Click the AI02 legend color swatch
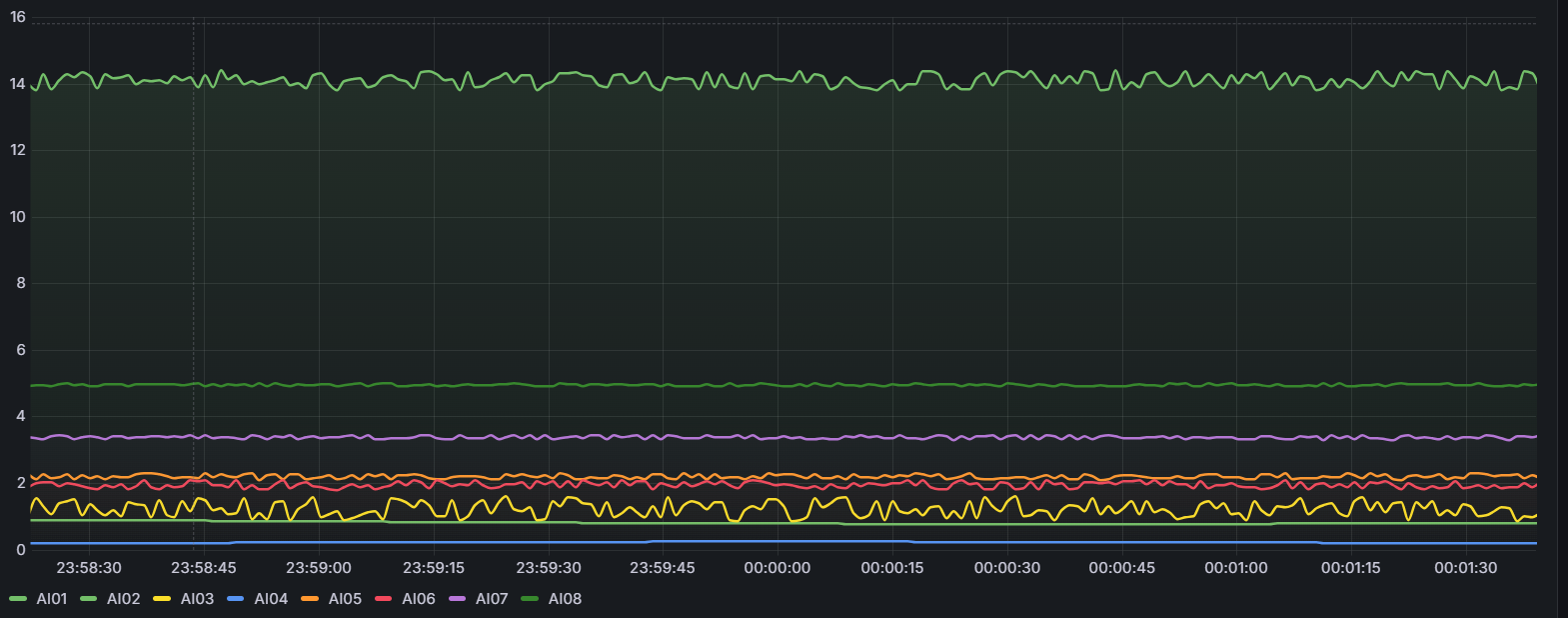 (89, 599)
